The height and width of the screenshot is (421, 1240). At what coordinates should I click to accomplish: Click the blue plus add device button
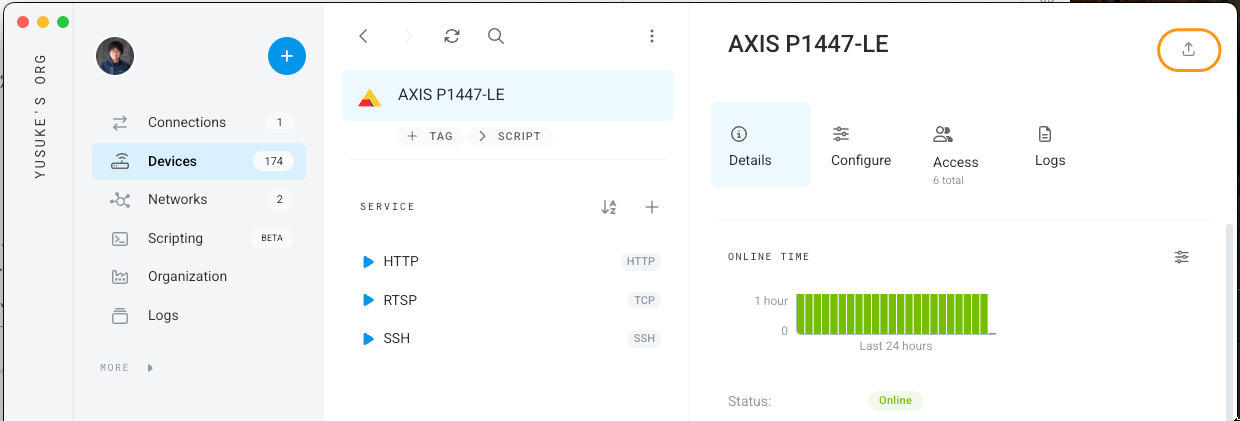point(287,56)
